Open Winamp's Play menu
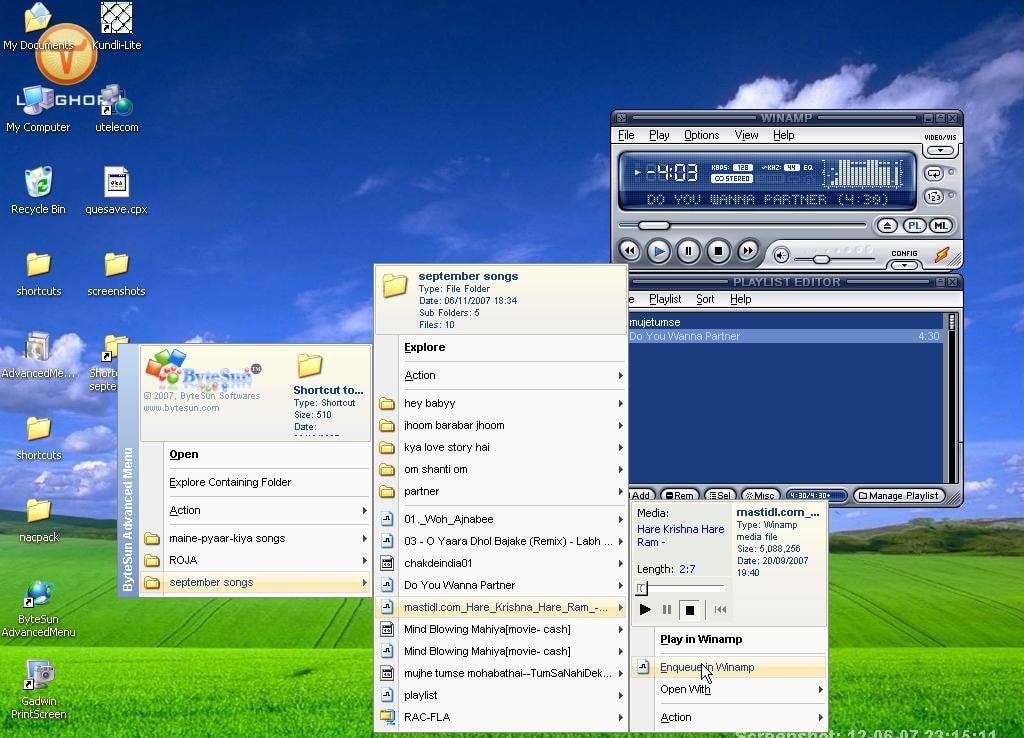This screenshot has height=738, width=1024. [659, 135]
